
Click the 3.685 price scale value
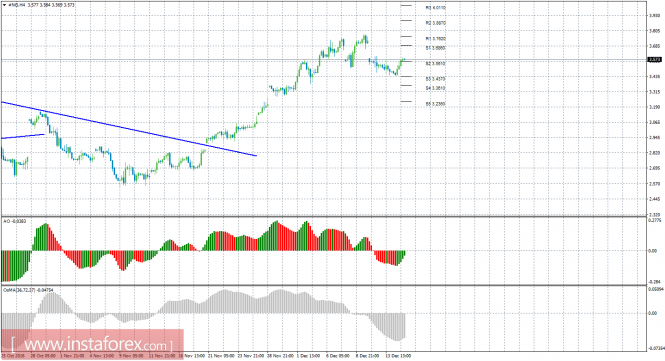click(x=654, y=46)
